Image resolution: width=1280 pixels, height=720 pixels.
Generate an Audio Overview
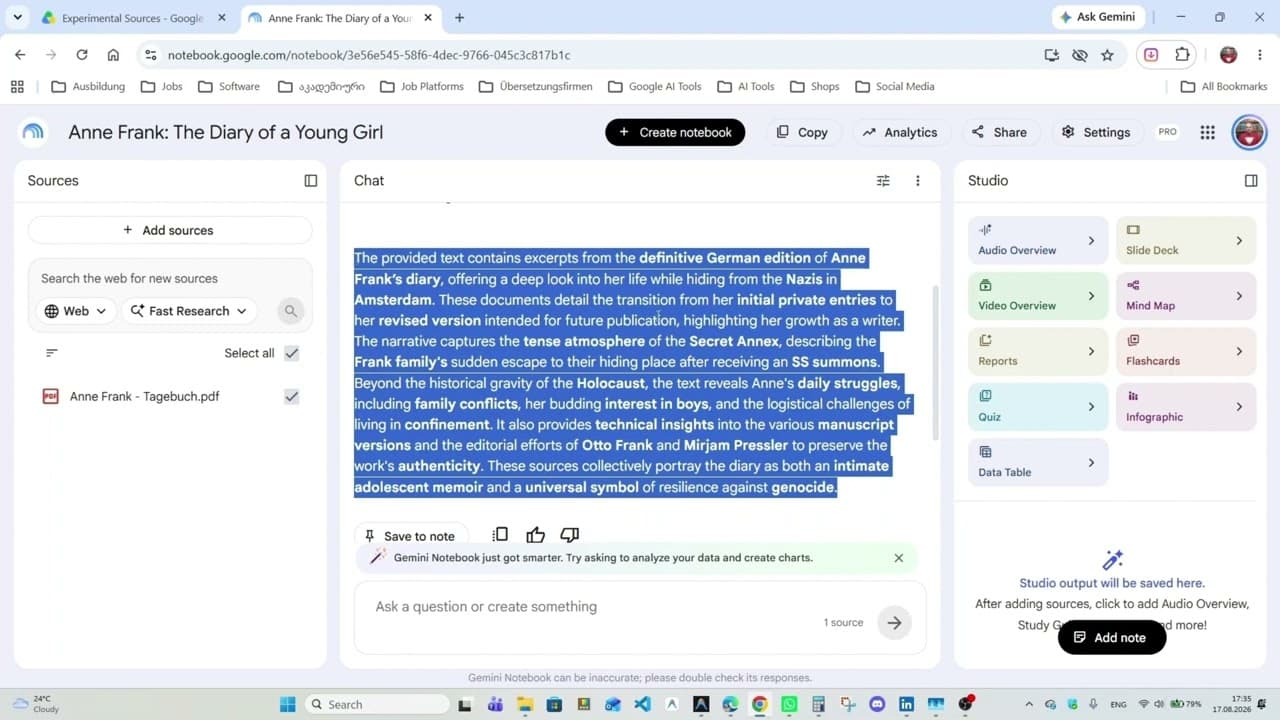(1038, 240)
